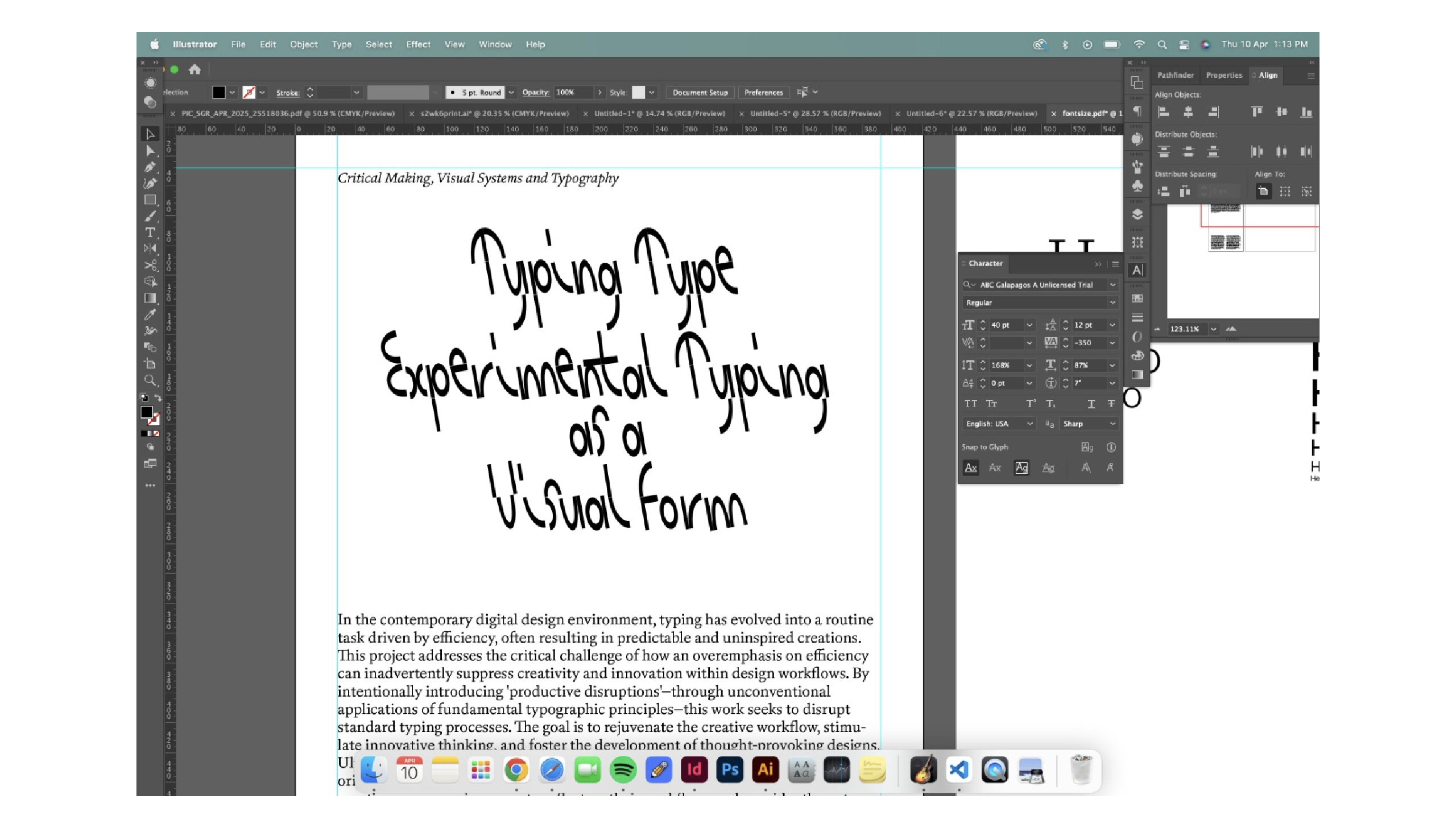Click the Preferences button
Viewport: 1456px width, 828px height.
coord(763,92)
